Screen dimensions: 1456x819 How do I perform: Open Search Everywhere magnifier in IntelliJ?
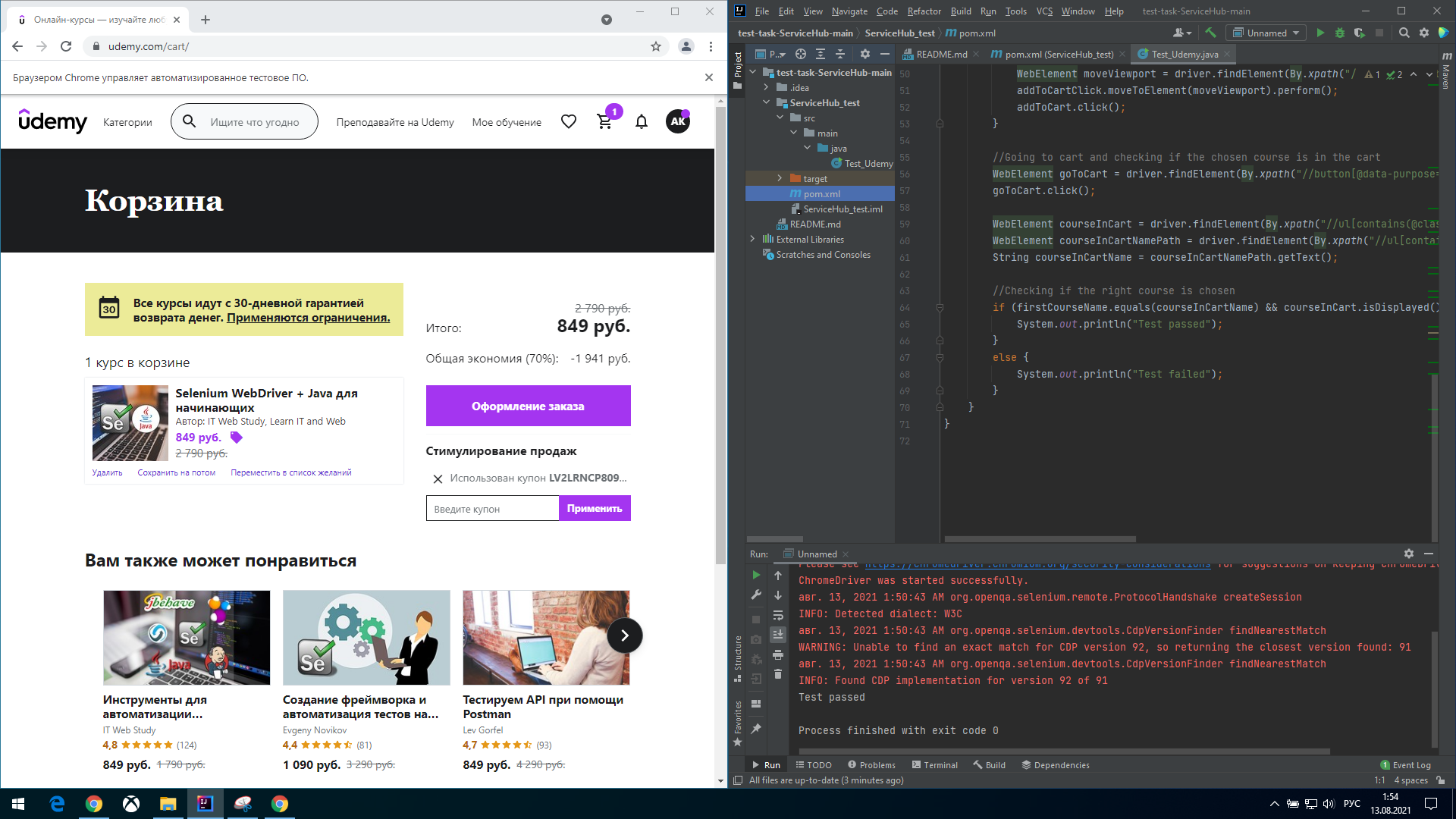pyautogui.click(x=1404, y=33)
